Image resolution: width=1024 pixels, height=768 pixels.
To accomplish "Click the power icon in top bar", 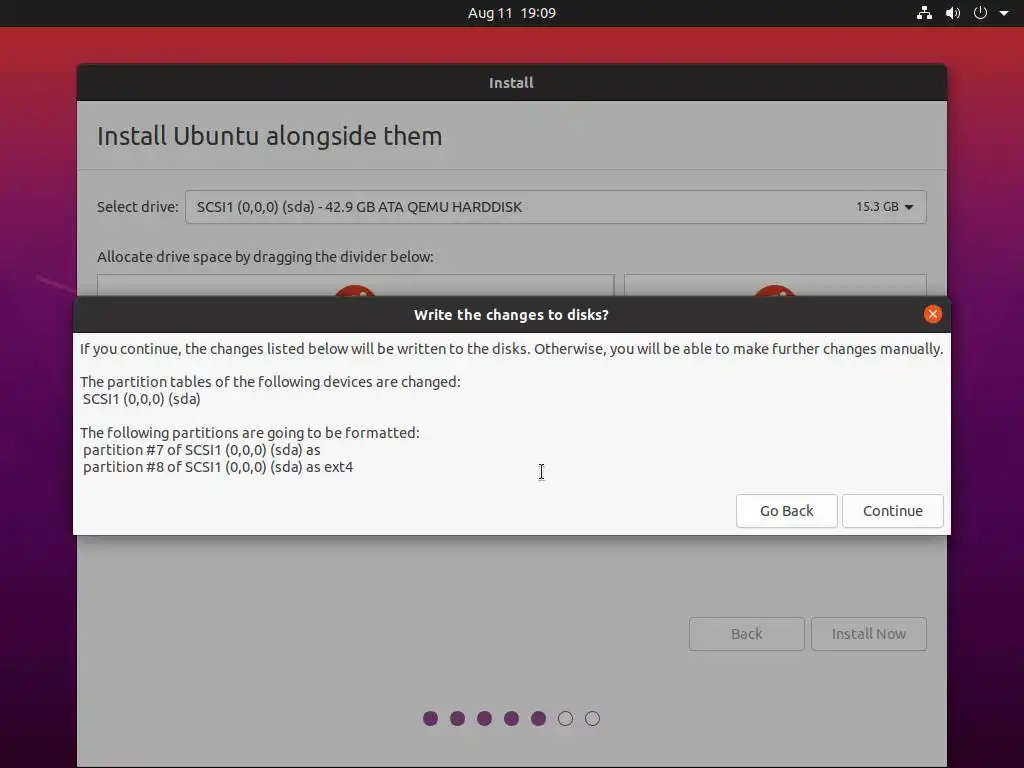I will pos(980,12).
